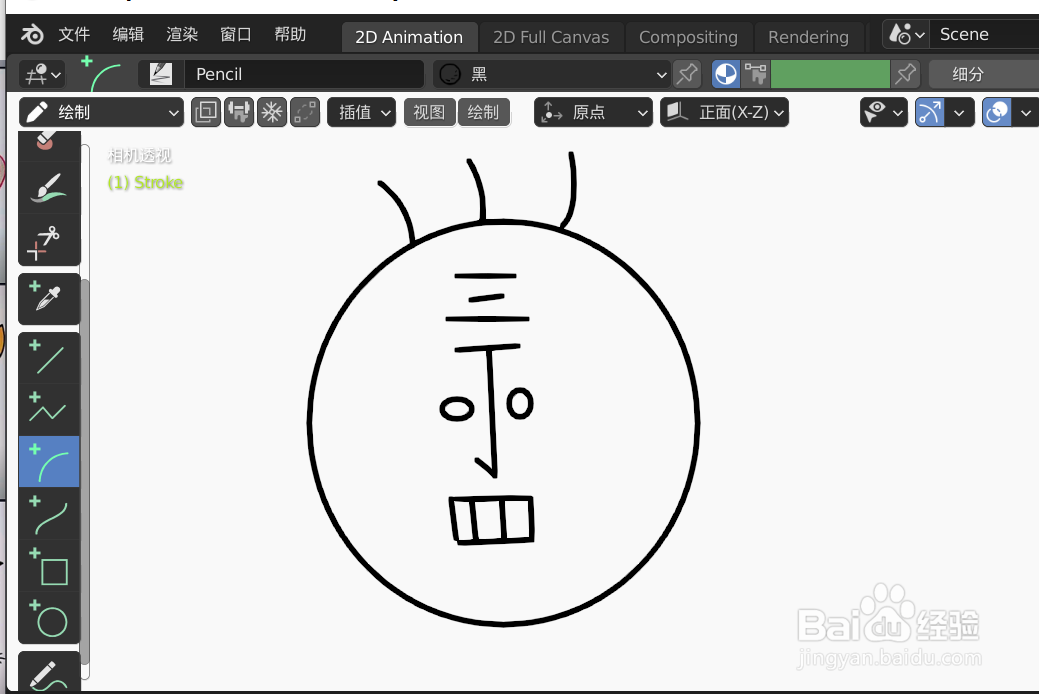The height and width of the screenshot is (694, 1039).
Task: Open the 渲染 menu
Action: (x=181, y=33)
